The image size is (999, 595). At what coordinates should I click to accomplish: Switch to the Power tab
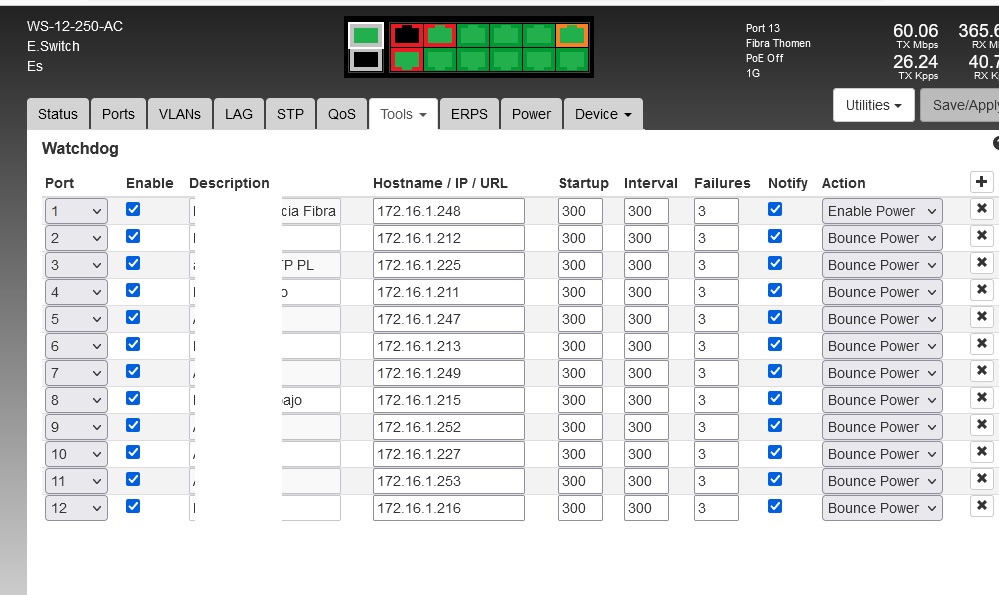(531, 114)
